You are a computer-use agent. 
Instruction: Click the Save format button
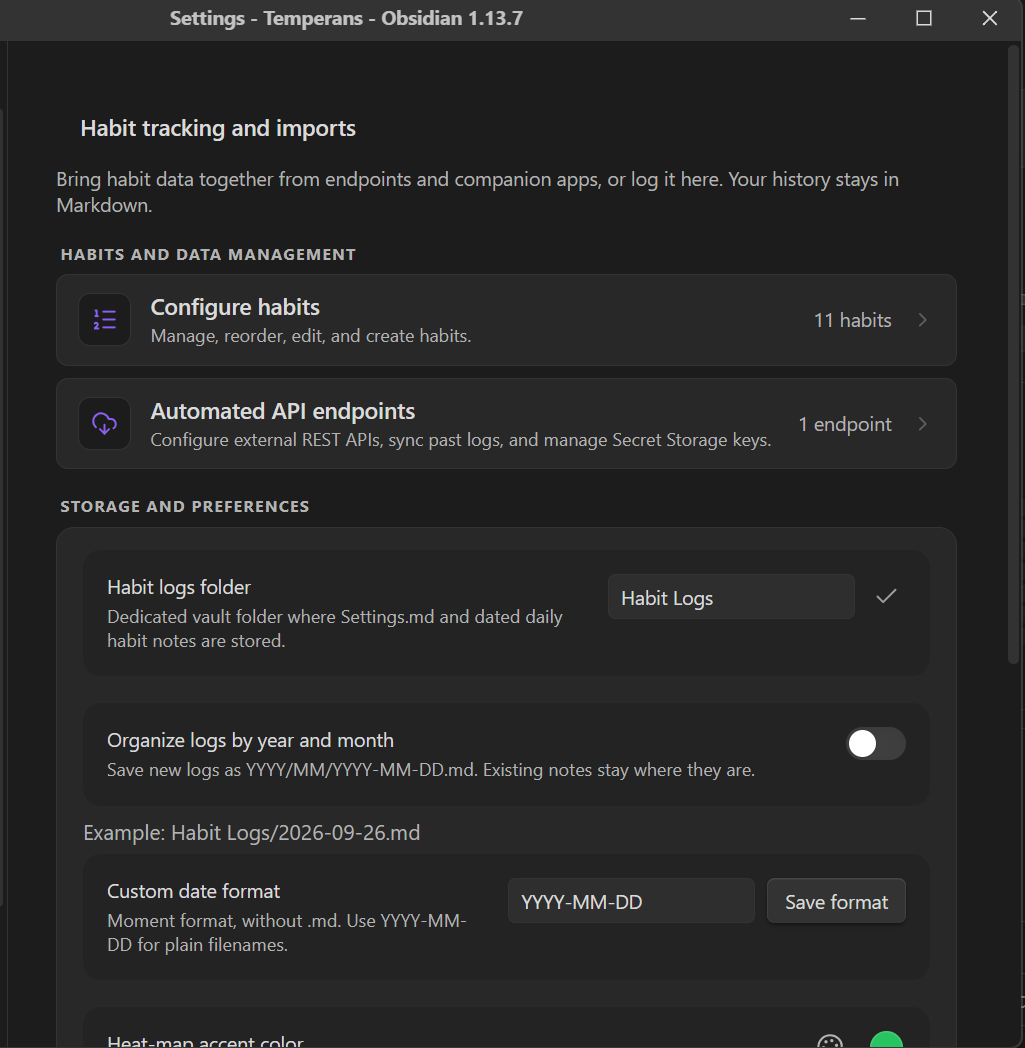point(836,901)
